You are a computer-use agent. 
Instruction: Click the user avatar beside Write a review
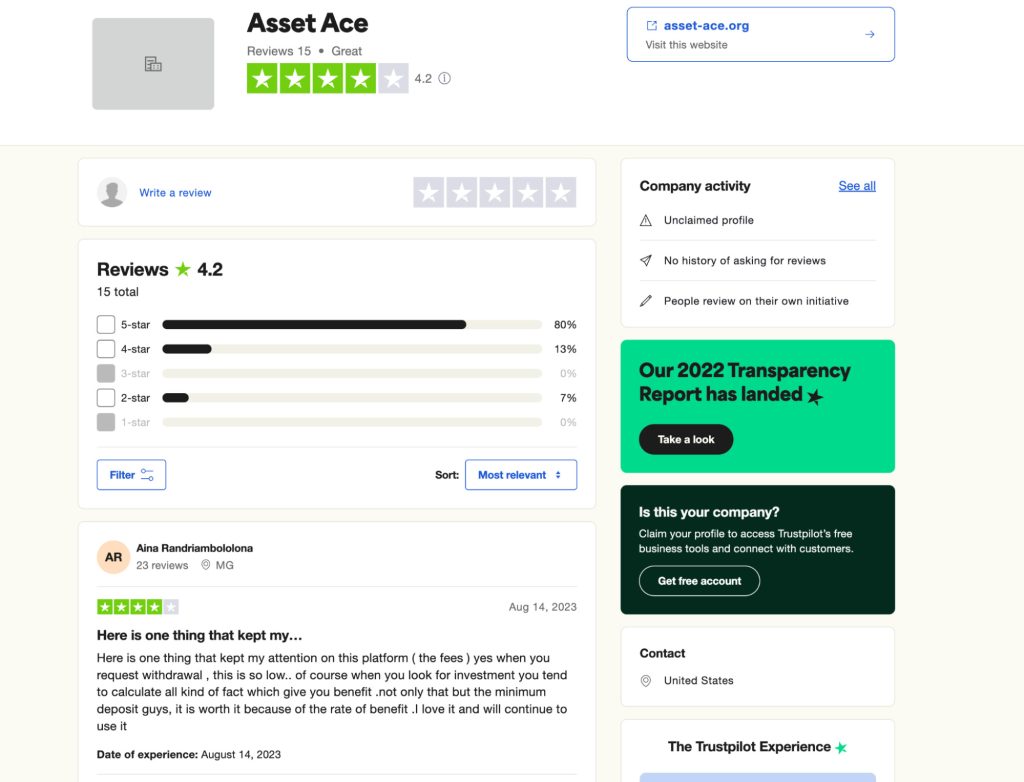tap(112, 193)
